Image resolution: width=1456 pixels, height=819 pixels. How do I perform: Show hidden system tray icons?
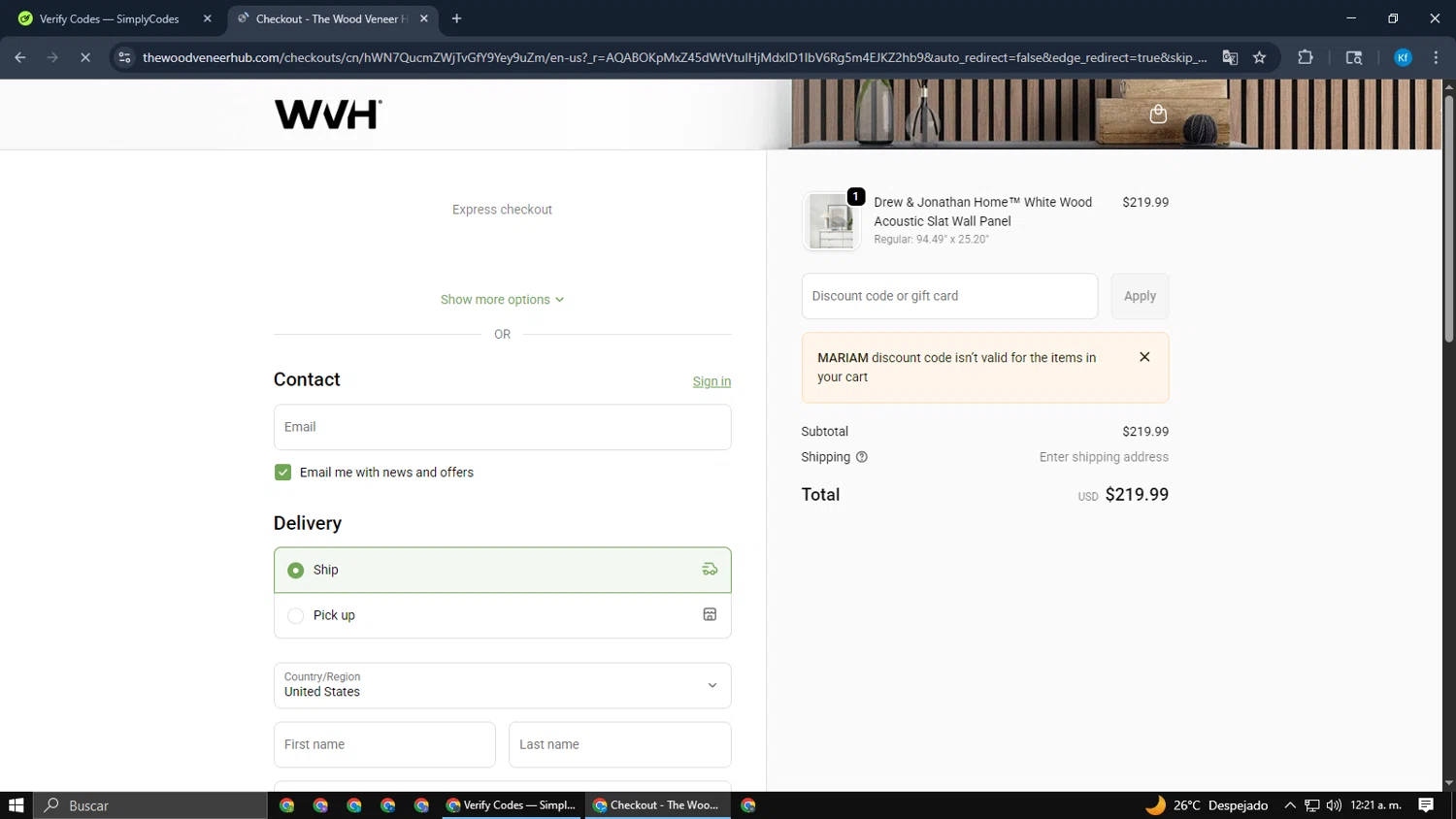[1290, 805]
